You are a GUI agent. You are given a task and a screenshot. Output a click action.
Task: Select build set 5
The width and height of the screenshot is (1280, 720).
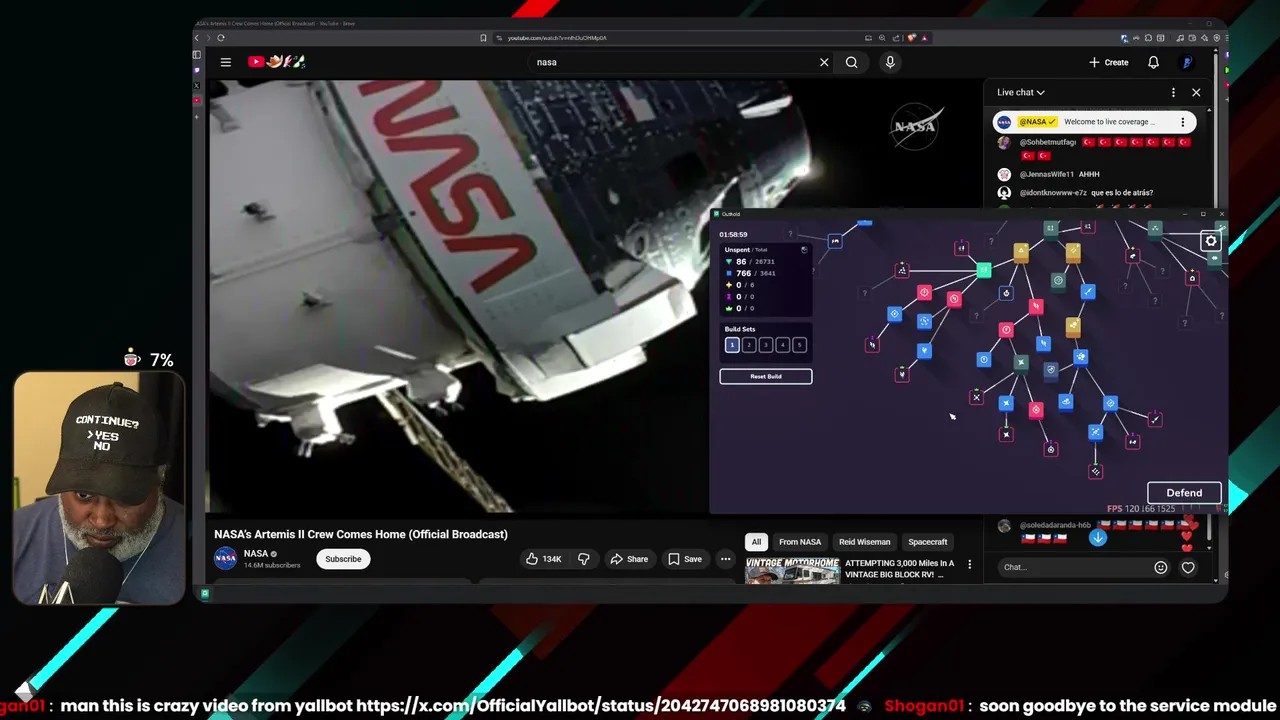point(799,345)
